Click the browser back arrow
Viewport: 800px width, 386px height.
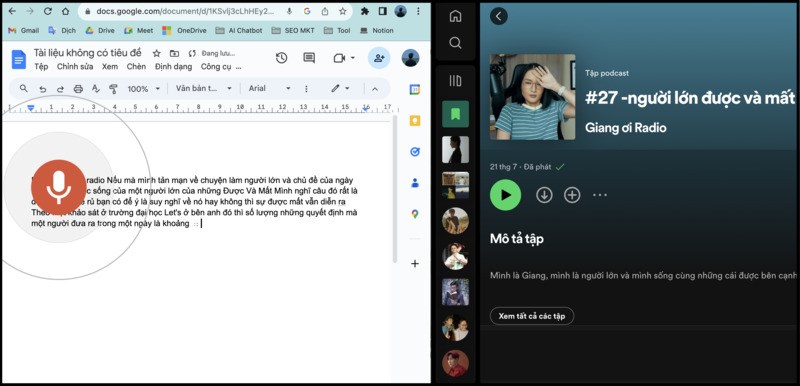point(12,11)
